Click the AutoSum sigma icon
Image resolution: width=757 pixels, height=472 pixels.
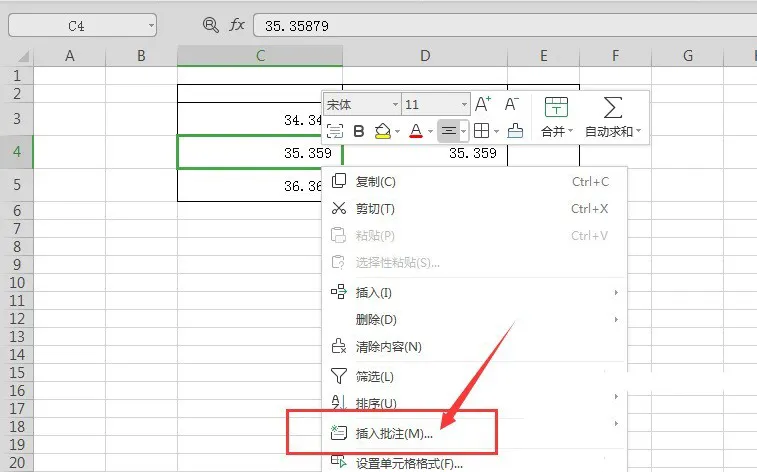[x=612, y=107]
